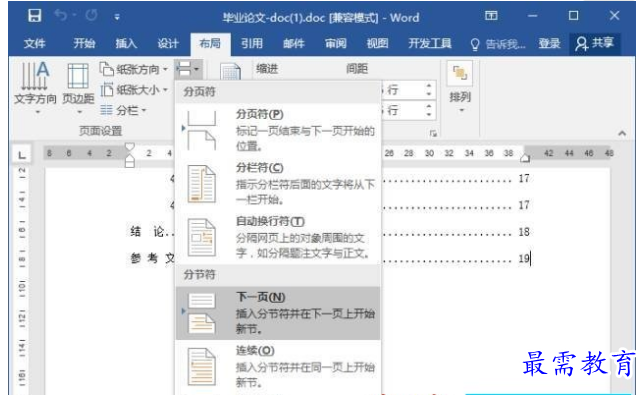Open the paragraph dialog launcher icon
Image resolution: width=644 pixels, height=395 pixels.
pyautogui.click(x=432, y=133)
